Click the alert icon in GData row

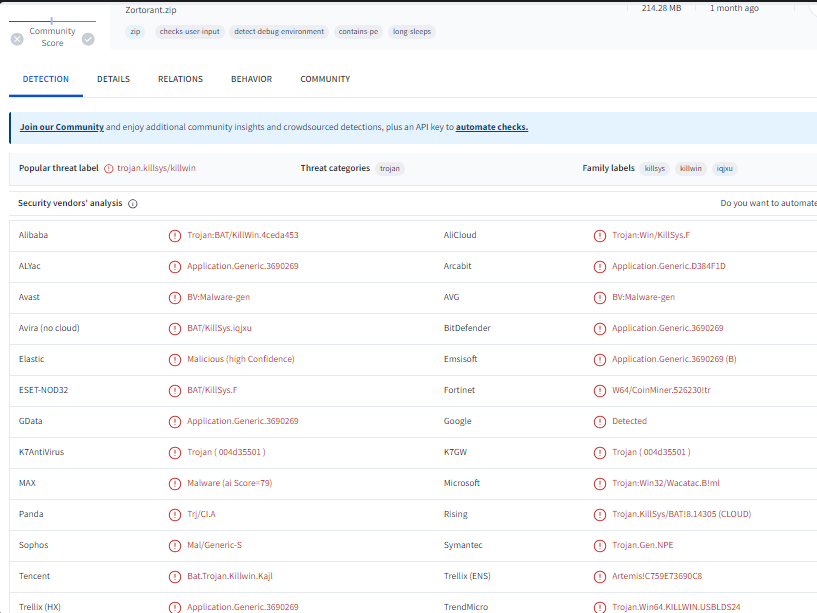[175, 422]
